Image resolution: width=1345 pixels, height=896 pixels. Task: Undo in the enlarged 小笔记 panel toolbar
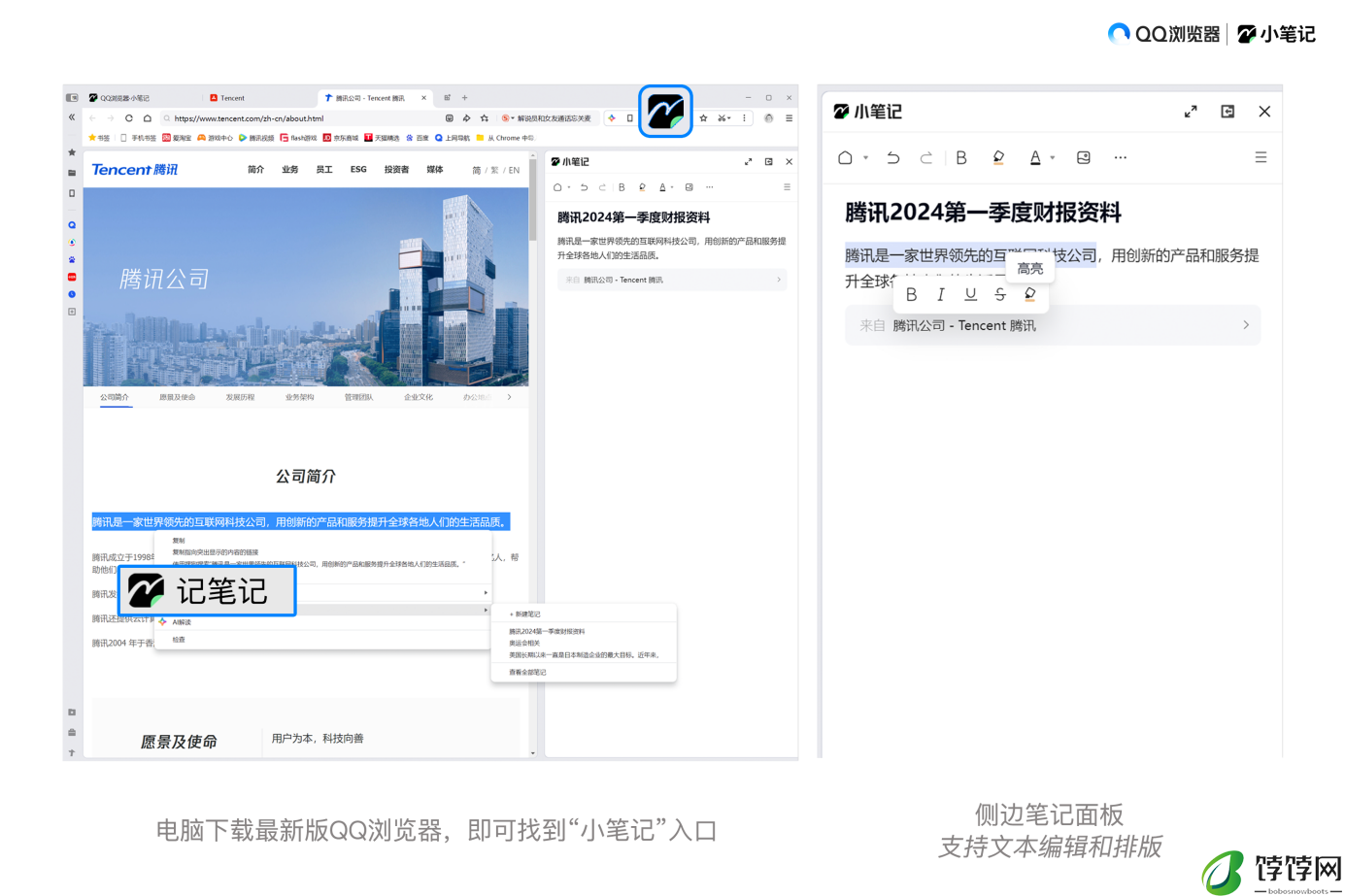point(892,157)
